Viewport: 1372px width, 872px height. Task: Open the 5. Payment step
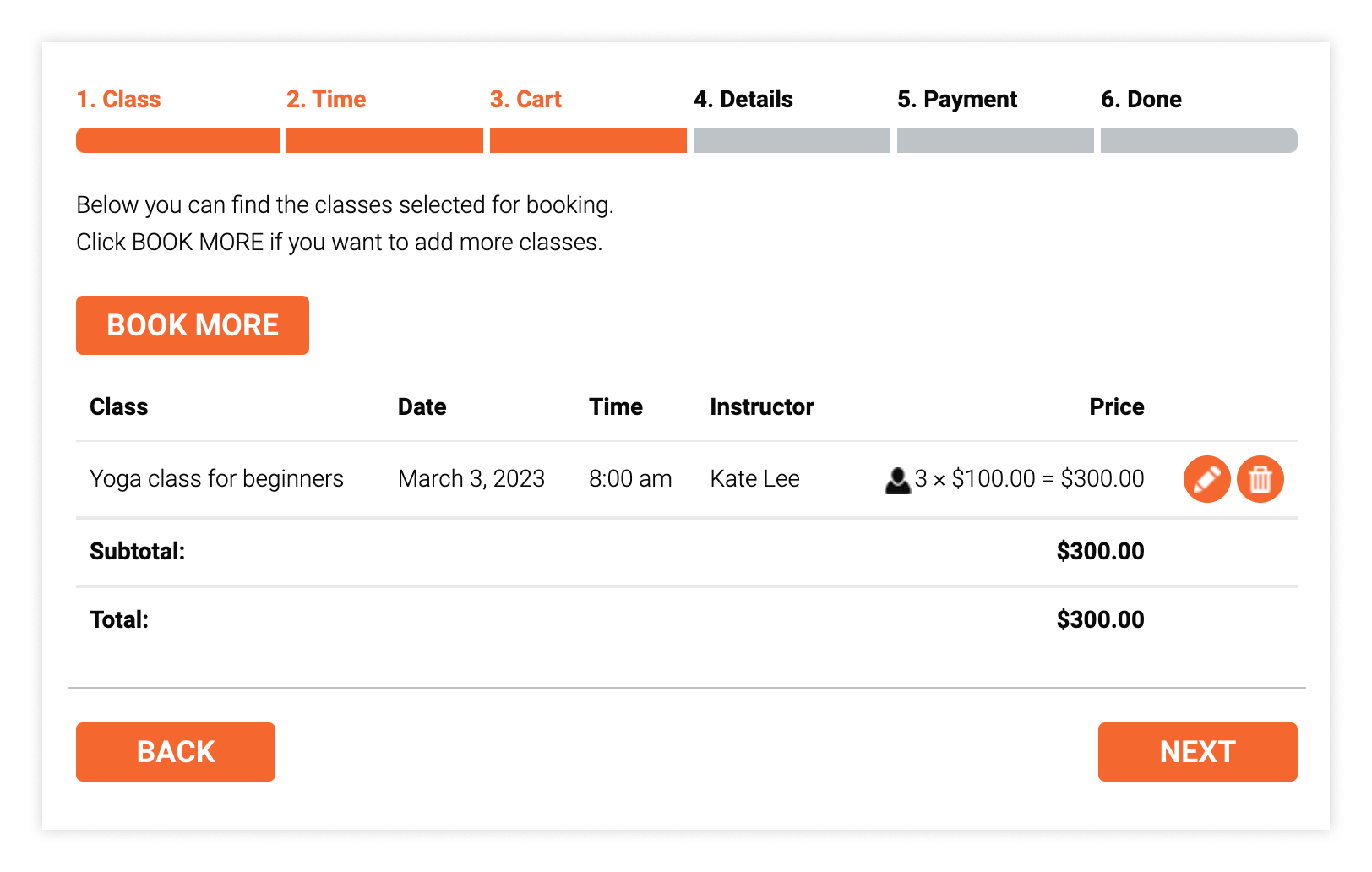[x=956, y=100]
